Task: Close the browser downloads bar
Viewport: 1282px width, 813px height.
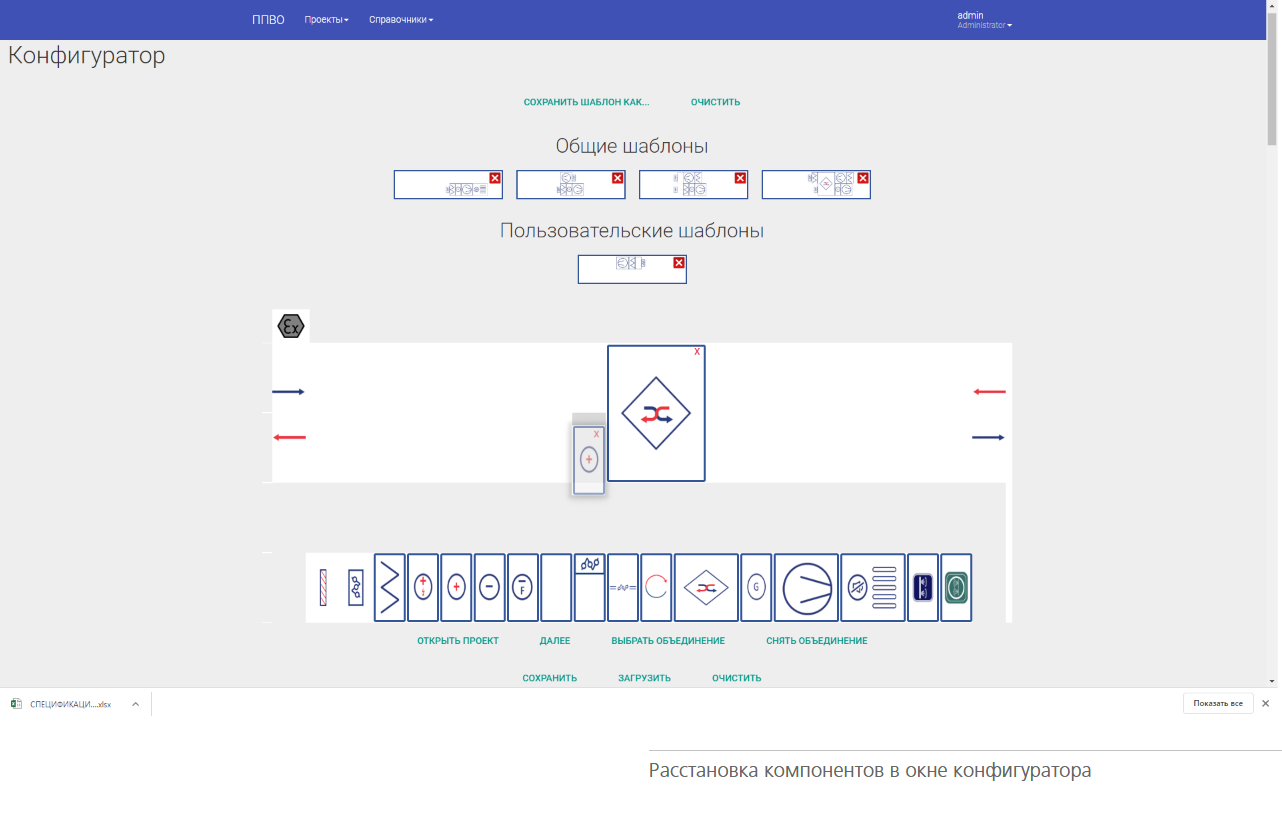Action: pos(1266,703)
